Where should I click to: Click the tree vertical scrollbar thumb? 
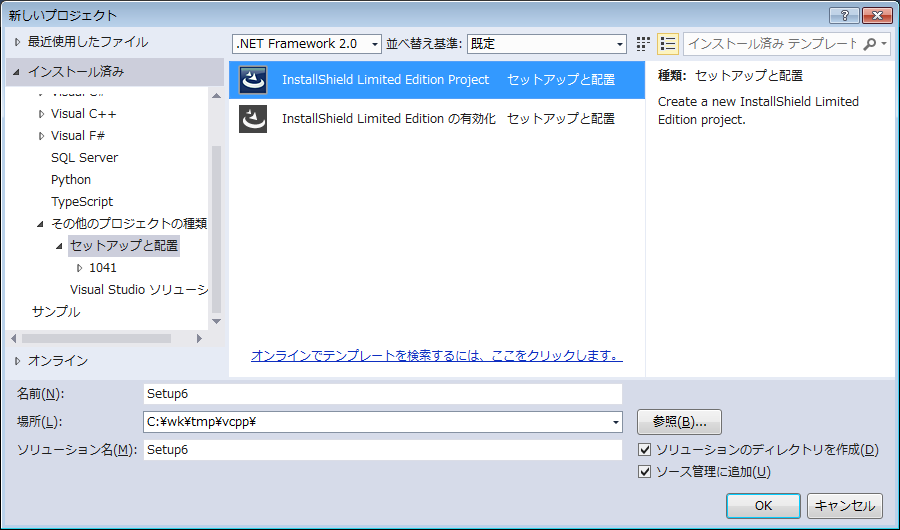[x=216, y=229]
